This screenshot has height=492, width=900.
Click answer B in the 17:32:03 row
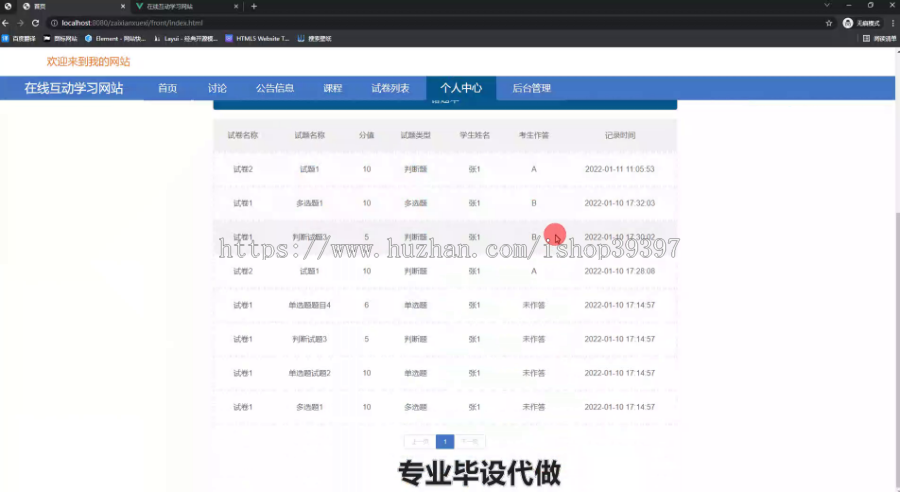pyautogui.click(x=534, y=203)
